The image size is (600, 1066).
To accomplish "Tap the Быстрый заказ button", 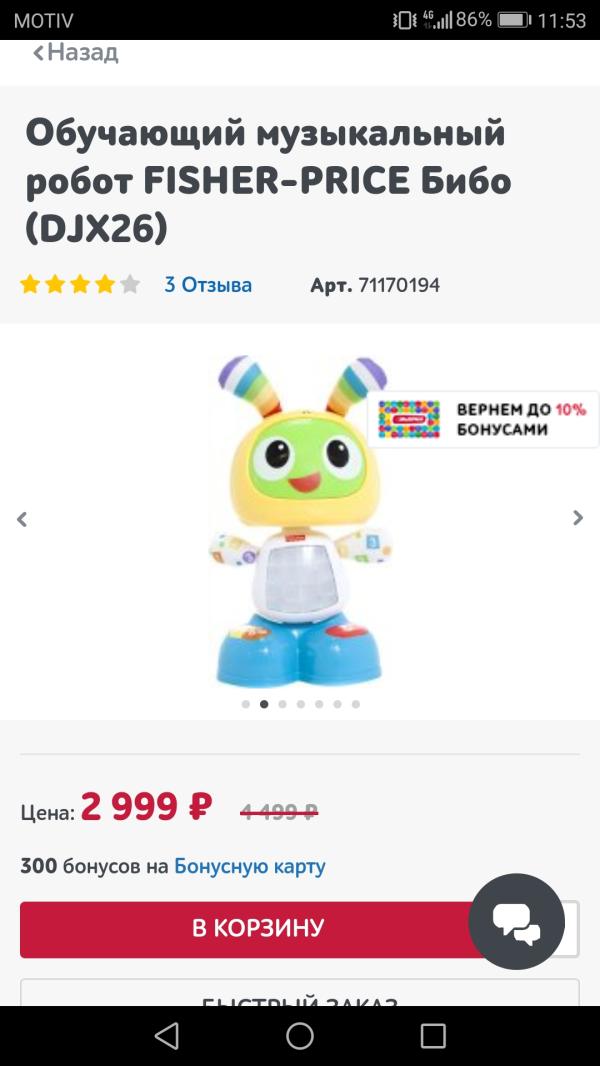I will [x=300, y=997].
